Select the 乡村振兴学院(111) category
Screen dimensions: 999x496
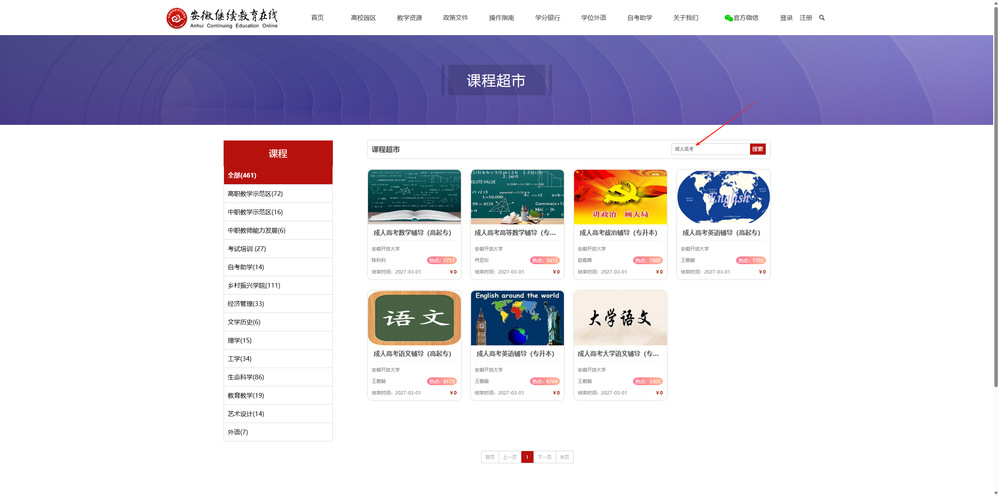[x=254, y=285]
